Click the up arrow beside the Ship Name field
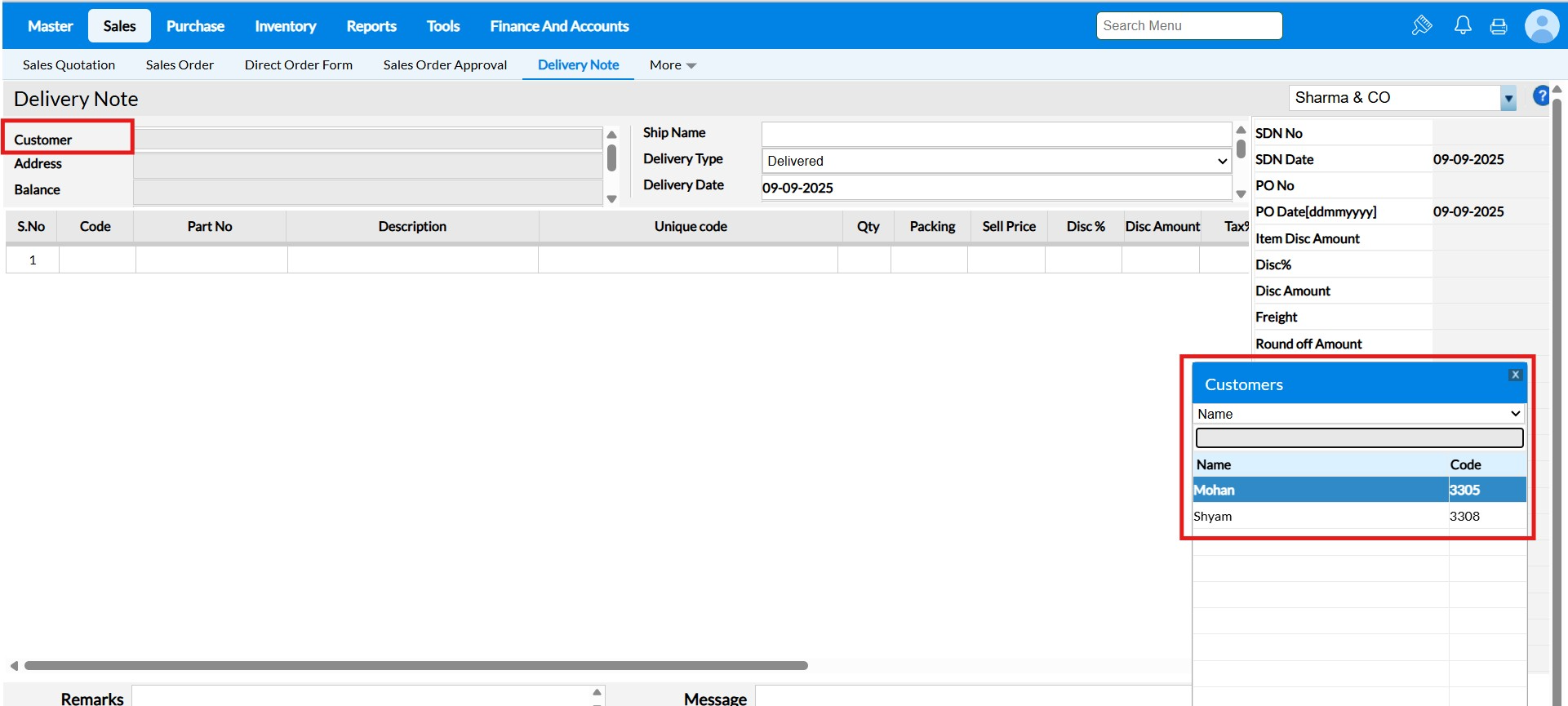The width and height of the screenshot is (1568, 706). coord(1241,130)
